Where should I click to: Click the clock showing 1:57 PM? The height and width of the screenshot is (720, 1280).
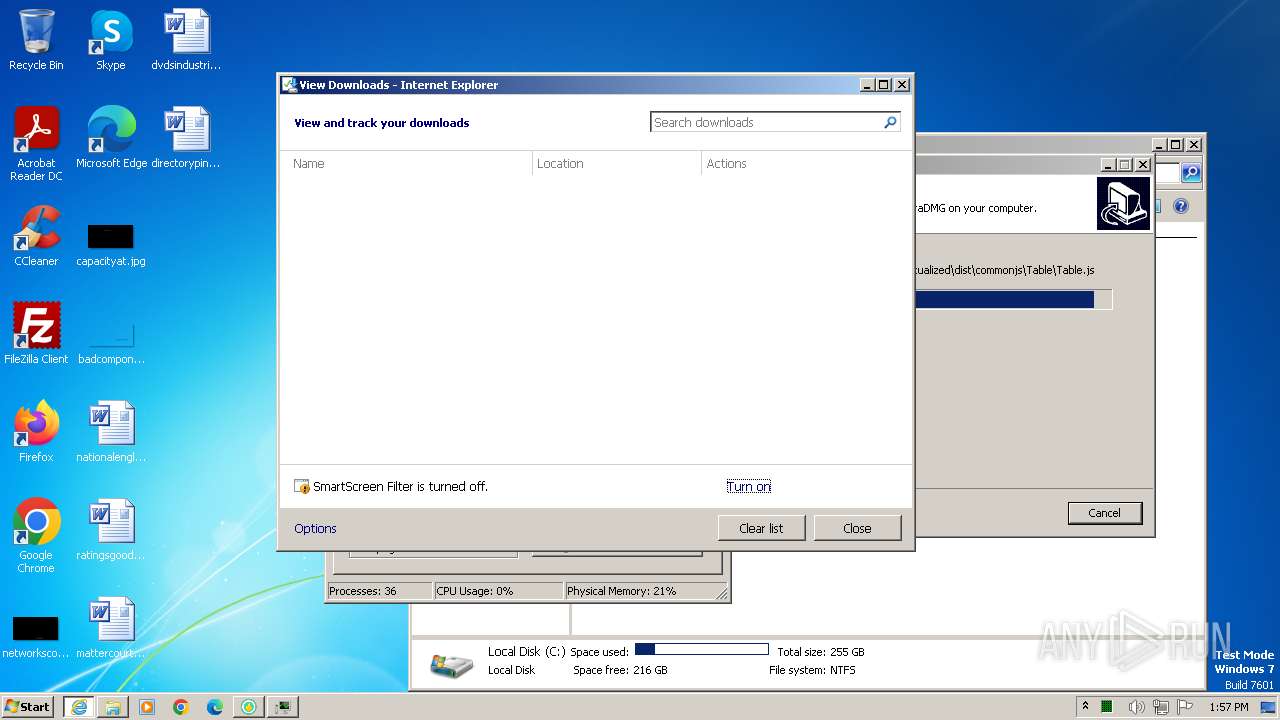click(1228, 707)
